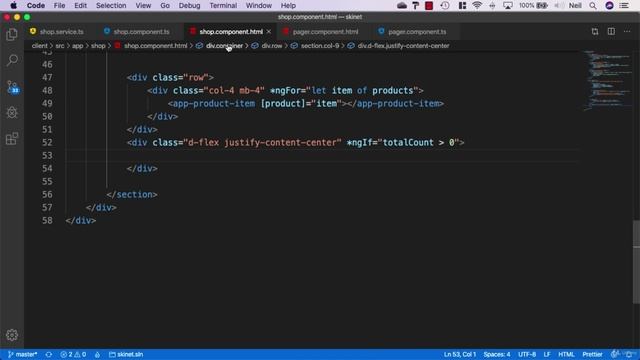
Task: Click the Time Machine icon in menu bar
Action: (x=445, y=6)
